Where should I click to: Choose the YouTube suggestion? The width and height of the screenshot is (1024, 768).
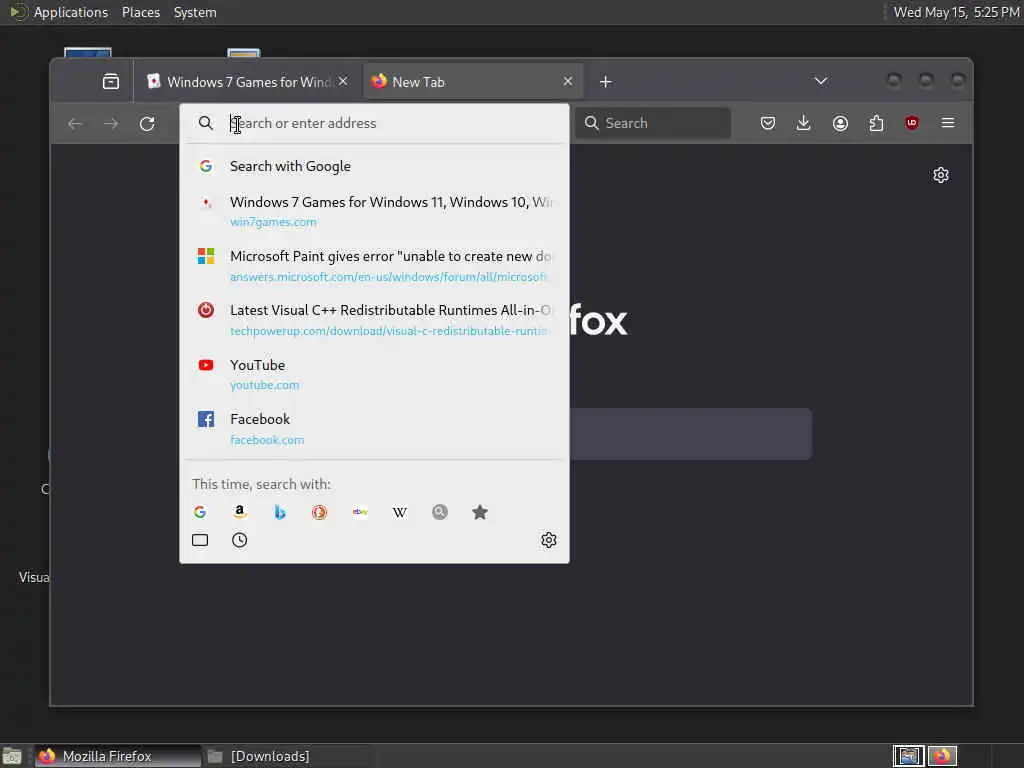click(x=374, y=374)
